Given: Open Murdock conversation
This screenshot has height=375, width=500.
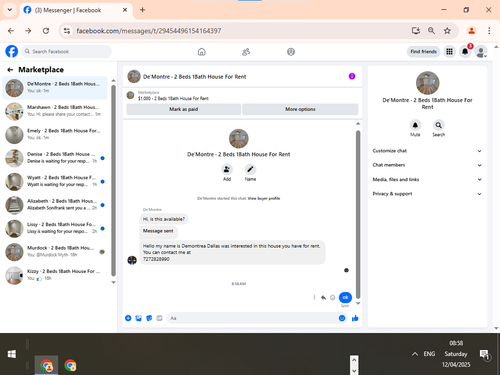Looking at the screenshot, I should 55,252.
